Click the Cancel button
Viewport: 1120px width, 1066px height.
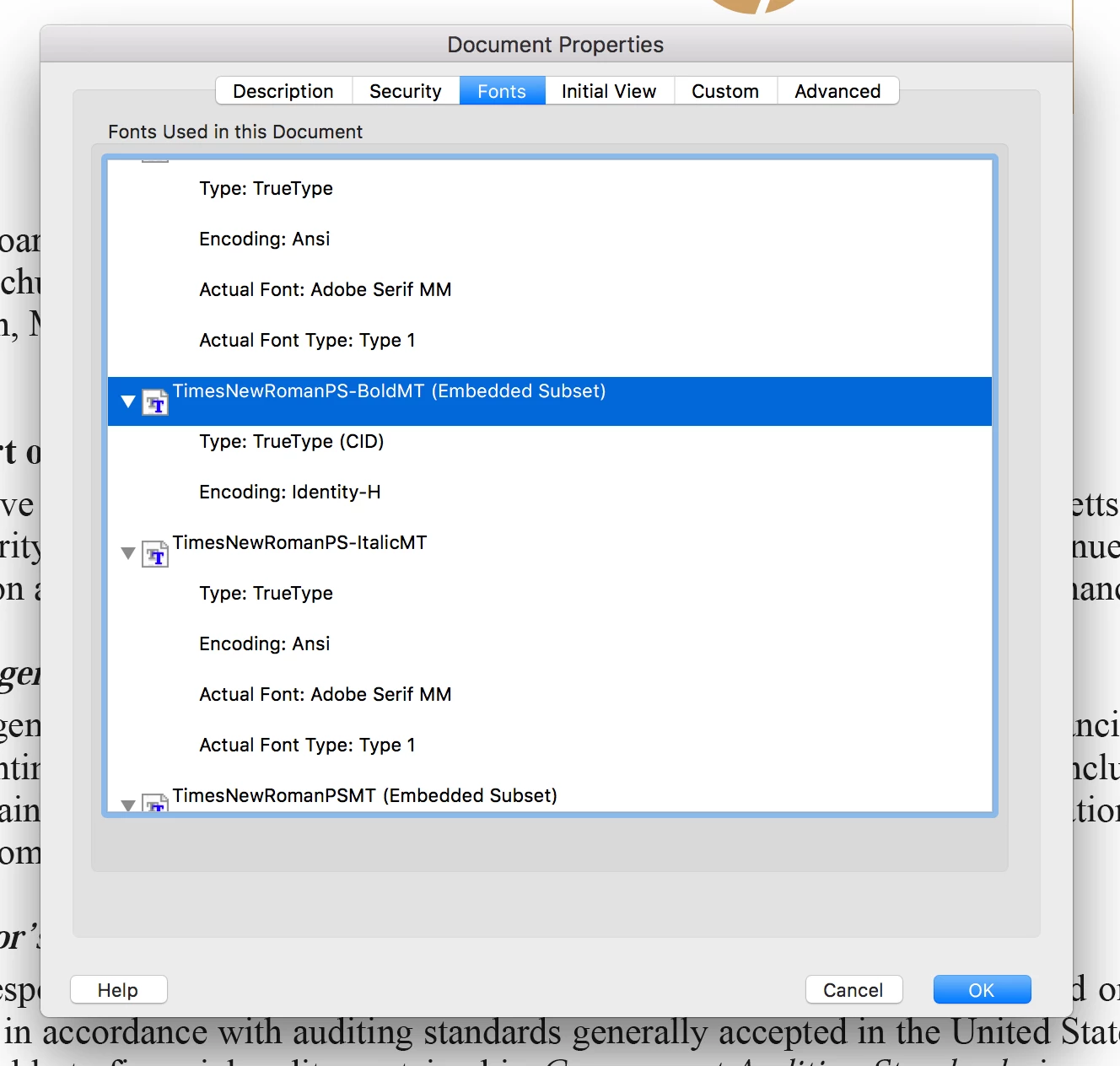pos(853,990)
